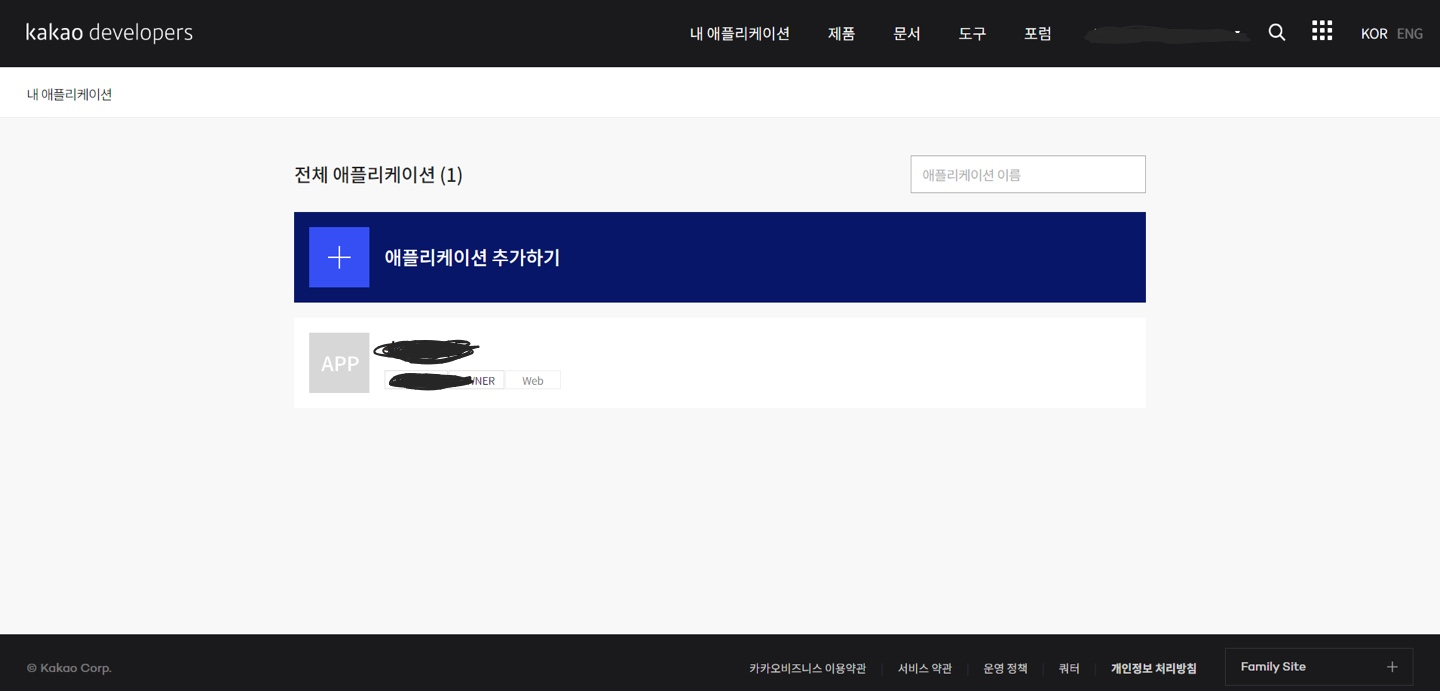Viewport: 1440px width, 691px height.
Task: Open 개인정보 처리방침 link
Action: [1154, 668]
